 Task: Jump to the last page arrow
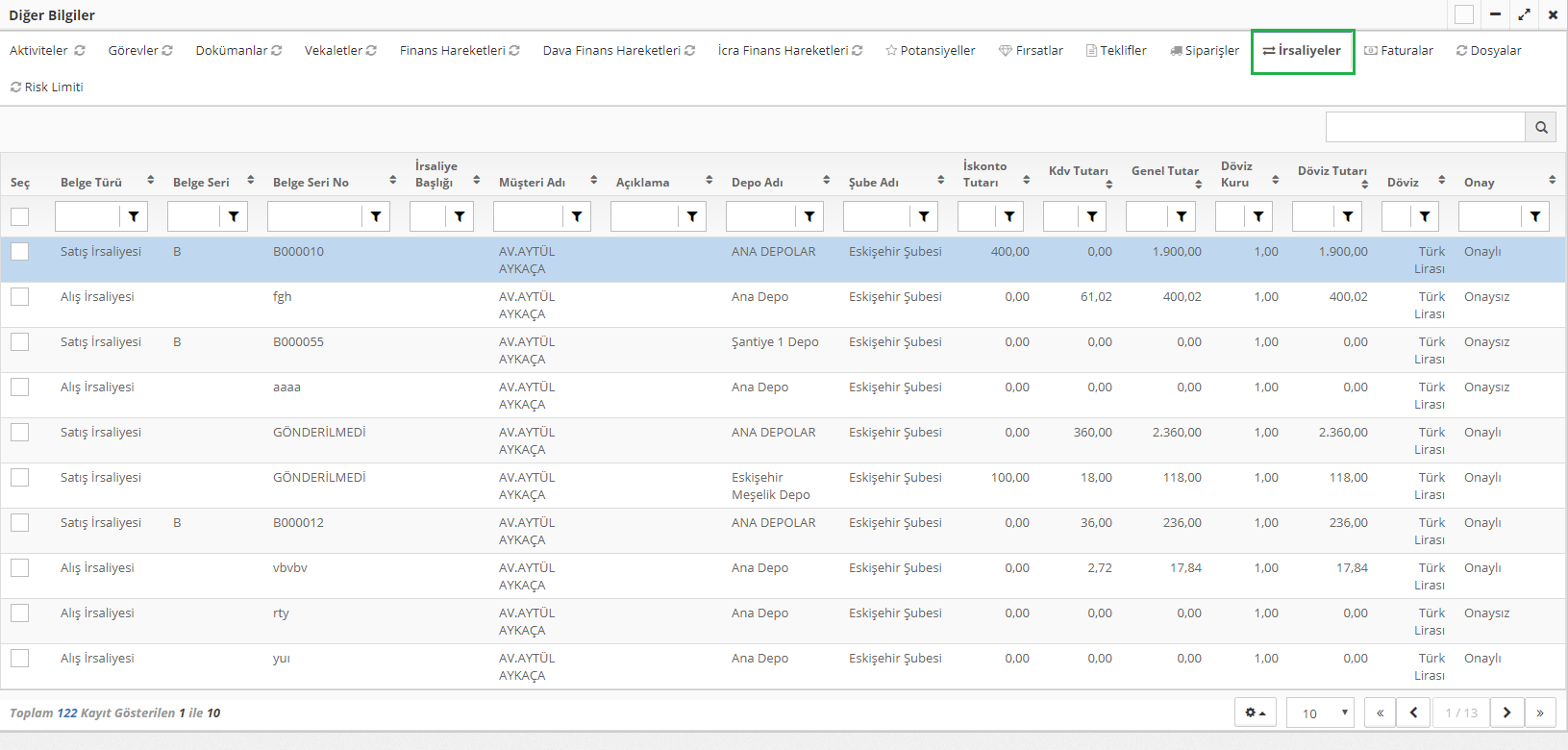pos(1540,712)
